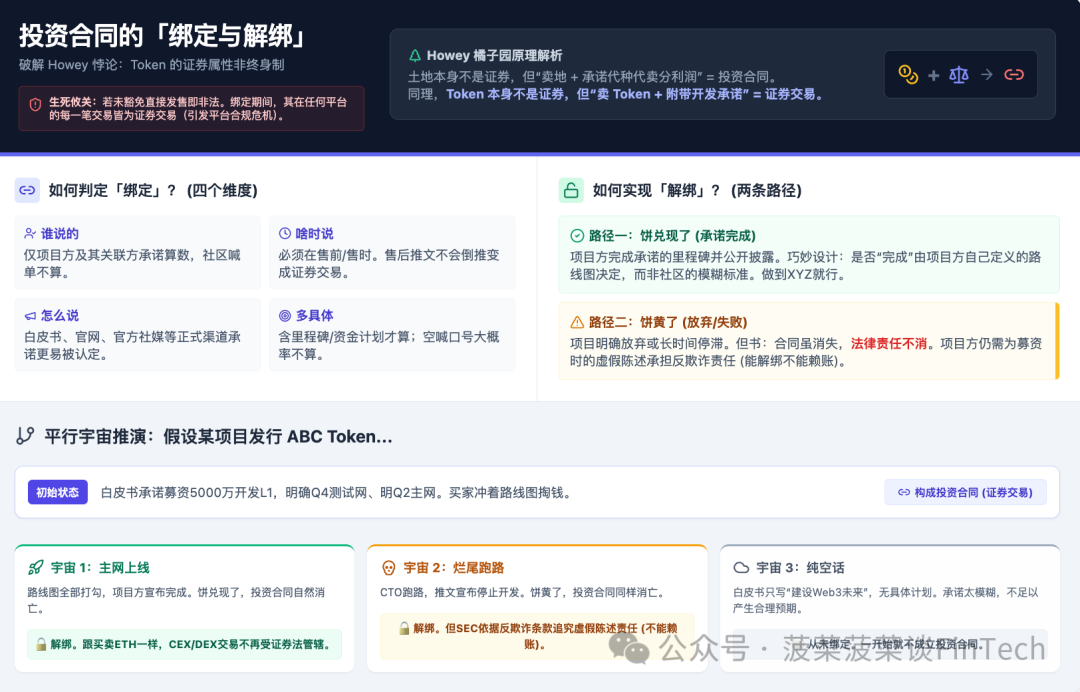The height and width of the screenshot is (692, 1080).
Task: Click the green 解绑 result box in 宇宙 1
Action: [x=184, y=644]
